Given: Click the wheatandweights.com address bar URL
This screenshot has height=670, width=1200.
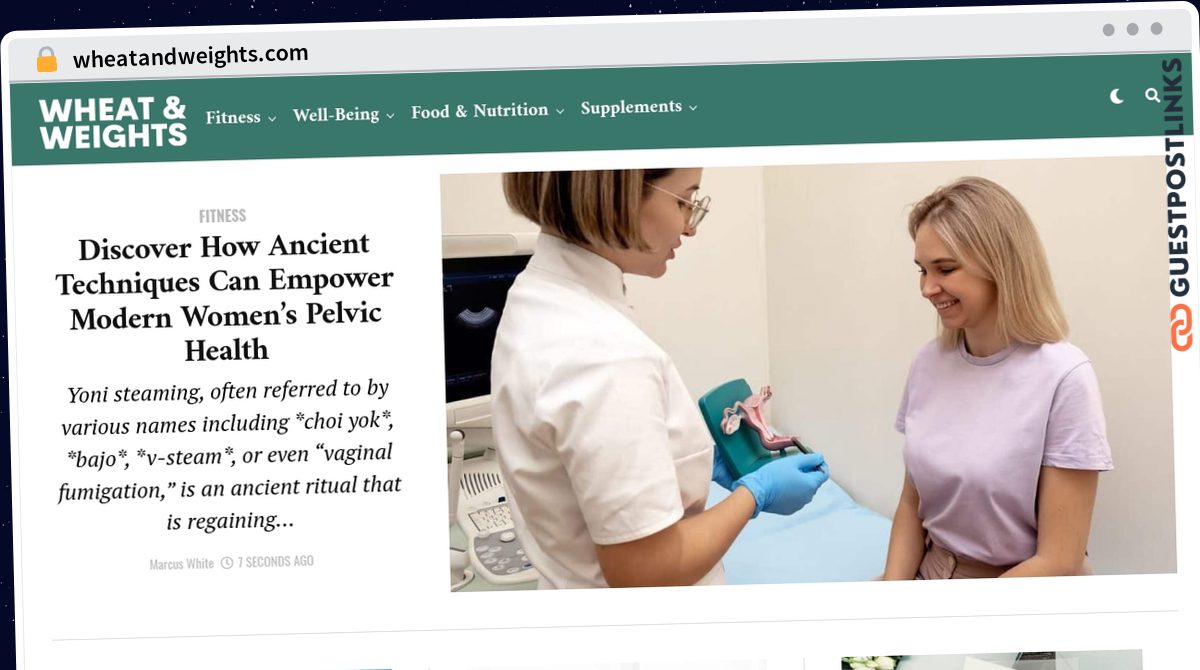Looking at the screenshot, I should [x=190, y=56].
